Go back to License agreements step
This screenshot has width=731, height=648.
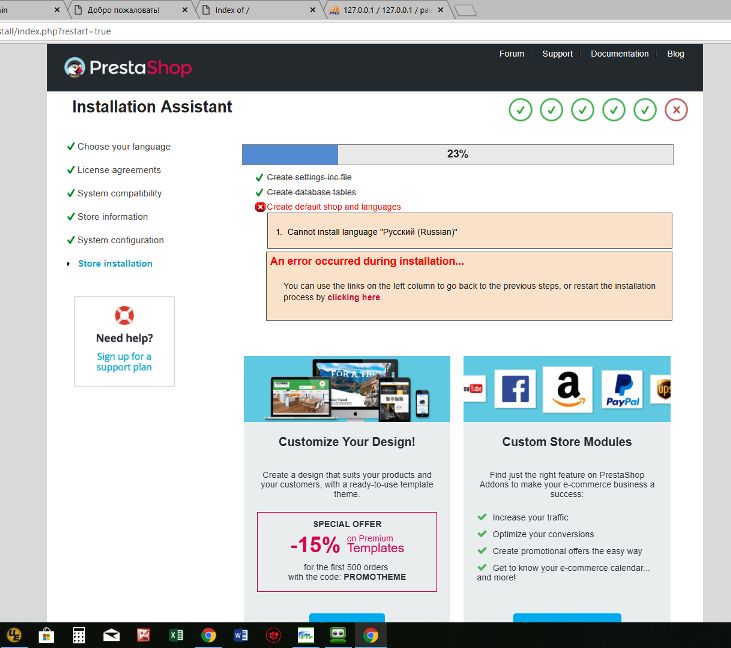pyautogui.click(x=119, y=170)
